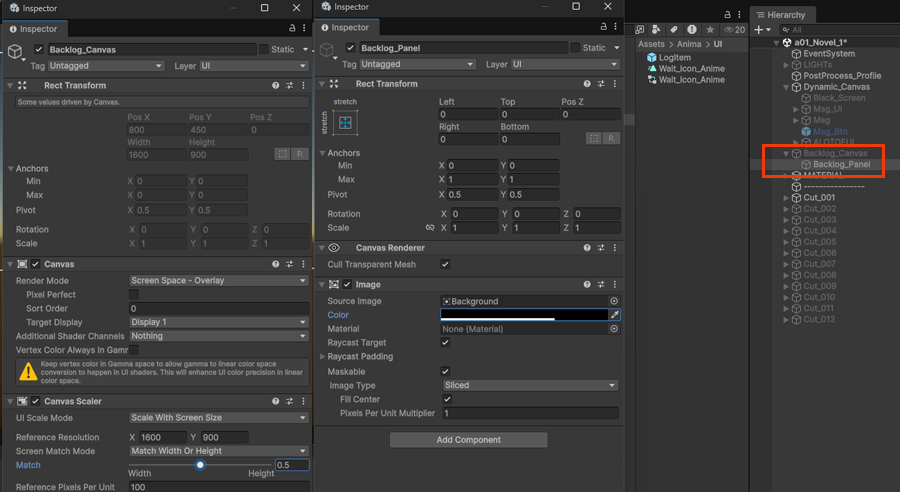Click the plus icon in Hierarchy toolbar
Image resolution: width=900 pixels, height=492 pixels.
[759, 30]
